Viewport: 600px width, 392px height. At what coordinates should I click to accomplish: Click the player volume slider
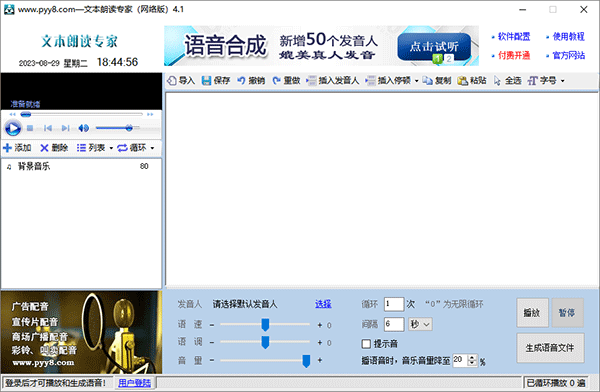(x=117, y=128)
